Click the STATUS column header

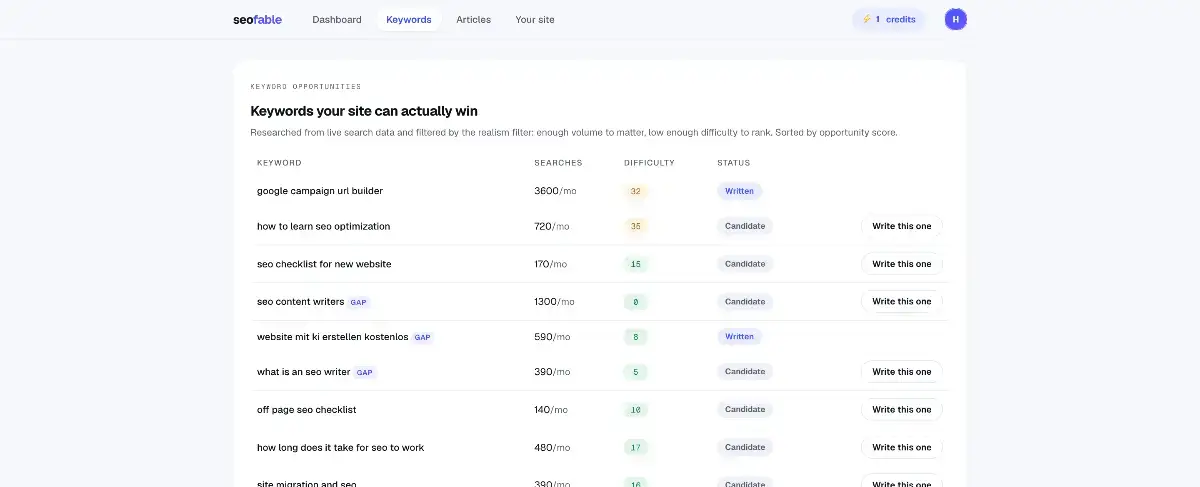(x=733, y=163)
